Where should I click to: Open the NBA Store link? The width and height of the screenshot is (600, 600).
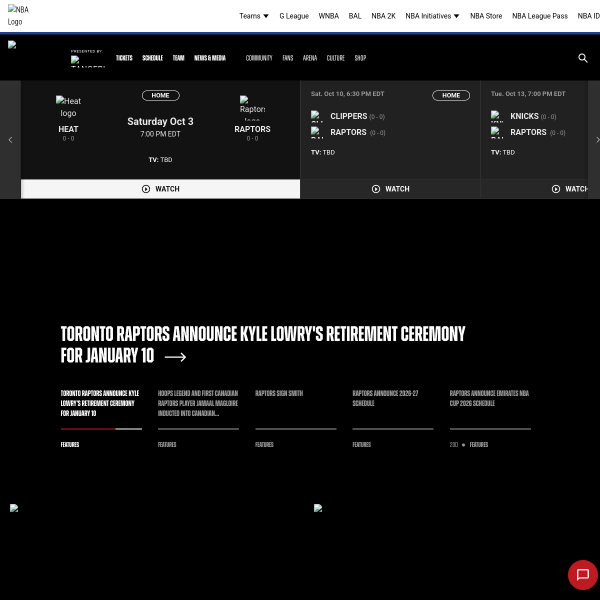(486, 16)
